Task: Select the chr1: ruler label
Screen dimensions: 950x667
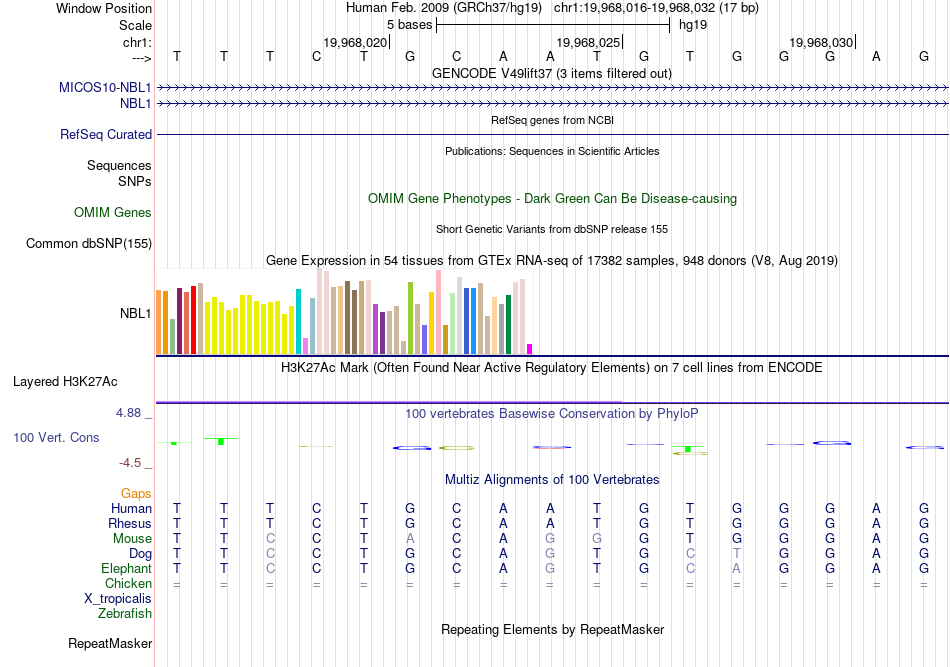Action: (x=138, y=42)
